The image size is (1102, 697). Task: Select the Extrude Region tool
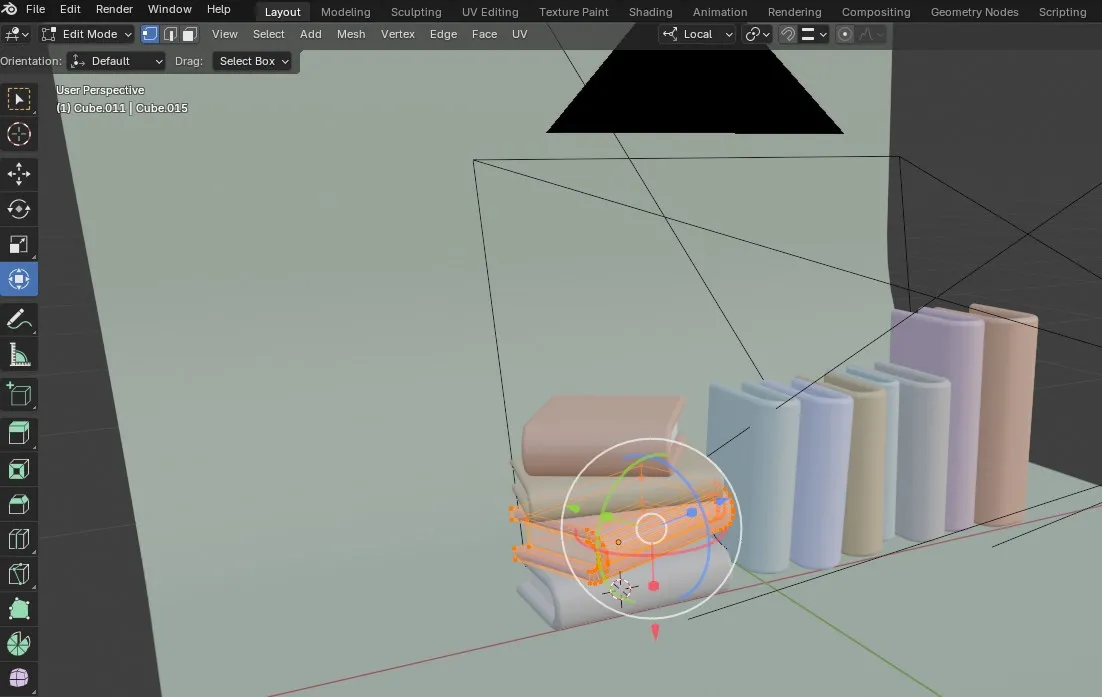point(19,433)
